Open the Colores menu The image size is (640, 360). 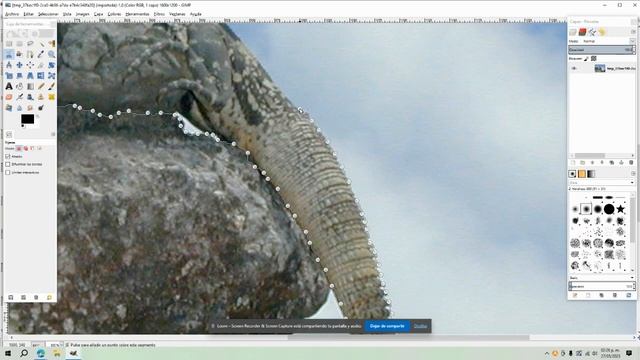pos(114,14)
